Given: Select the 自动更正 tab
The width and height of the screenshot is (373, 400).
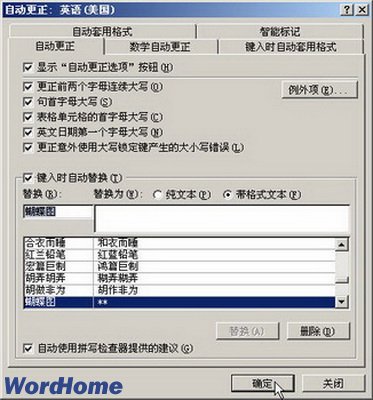Looking at the screenshot, I should (x=55, y=46).
